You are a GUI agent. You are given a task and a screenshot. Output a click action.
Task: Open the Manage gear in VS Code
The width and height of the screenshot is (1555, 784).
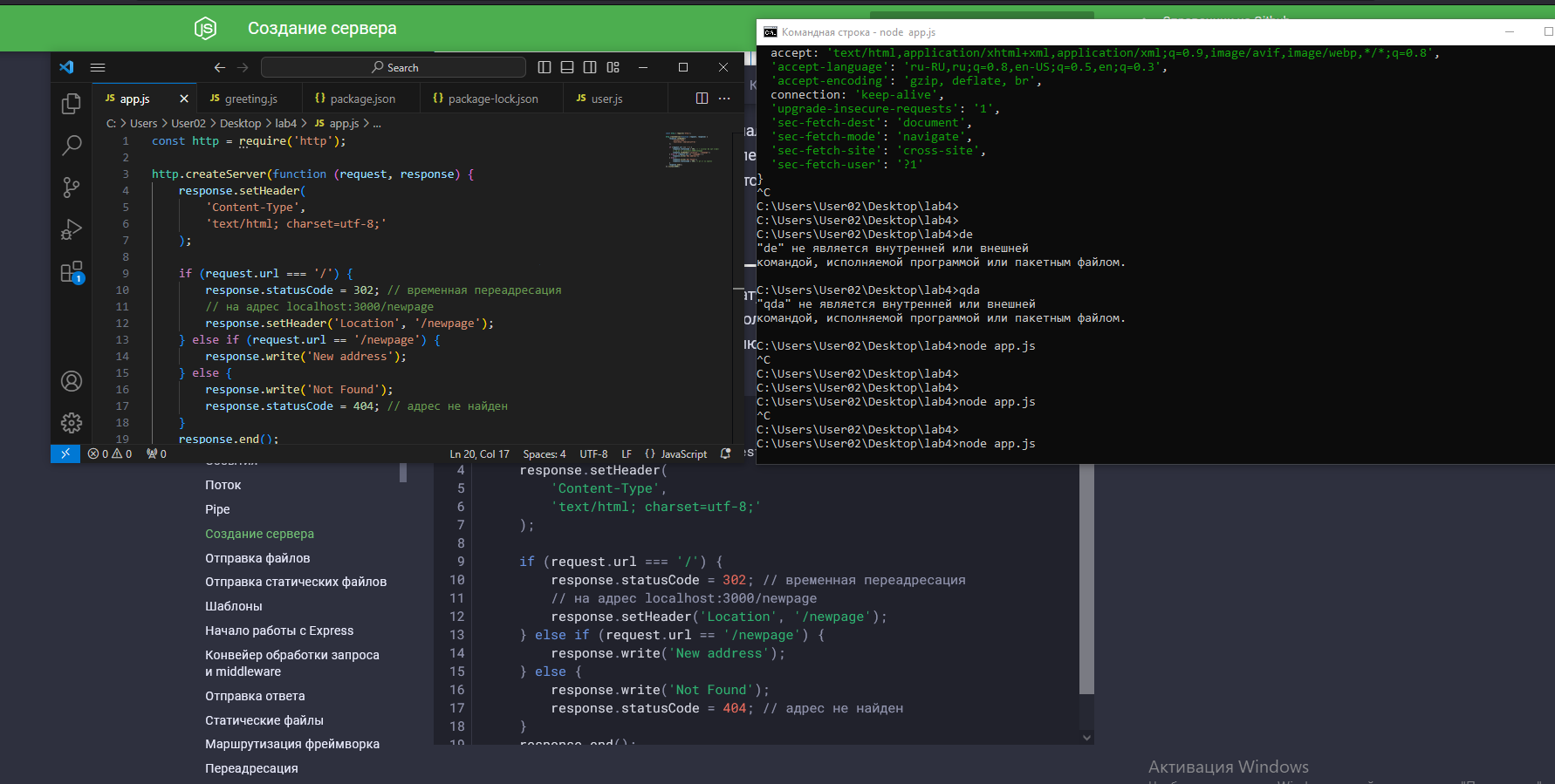pyautogui.click(x=72, y=423)
